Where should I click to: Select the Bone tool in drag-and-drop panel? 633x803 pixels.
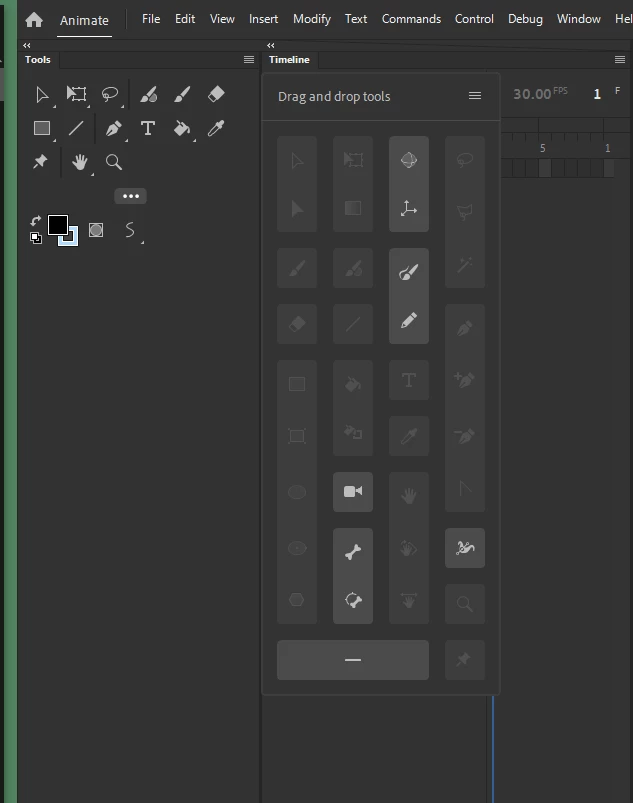pyautogui.click(x=353, y=552)
